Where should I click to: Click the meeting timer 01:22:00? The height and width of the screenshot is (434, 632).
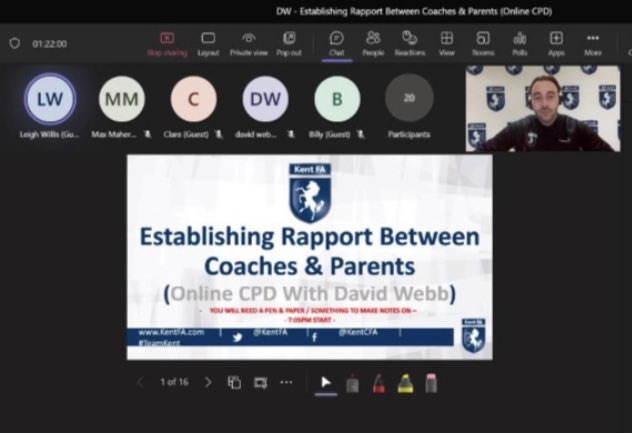49,44
